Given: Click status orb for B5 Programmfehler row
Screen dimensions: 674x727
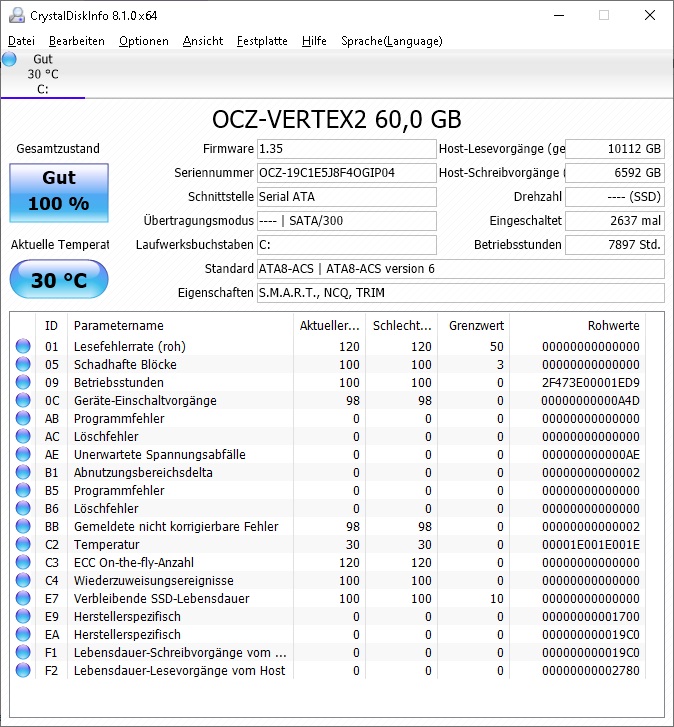Looking at the screenshot, I should coord(23,490).
